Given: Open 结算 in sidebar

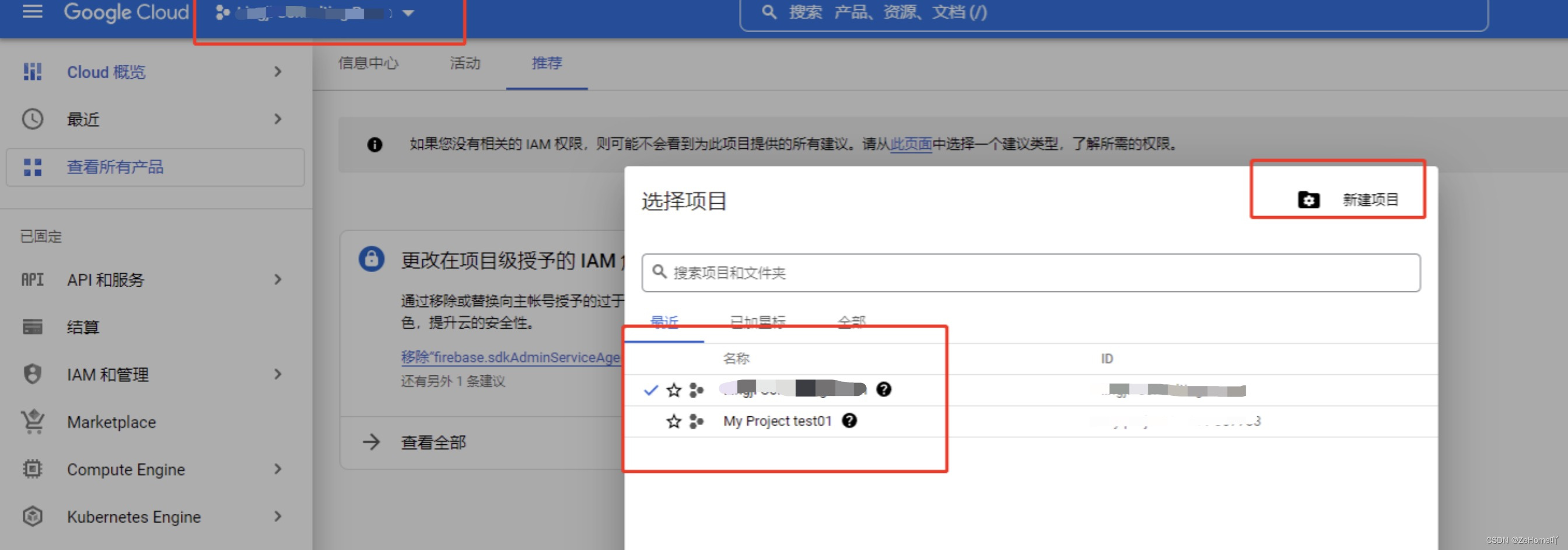Looking at the screenshot, I should pos(83,327).
